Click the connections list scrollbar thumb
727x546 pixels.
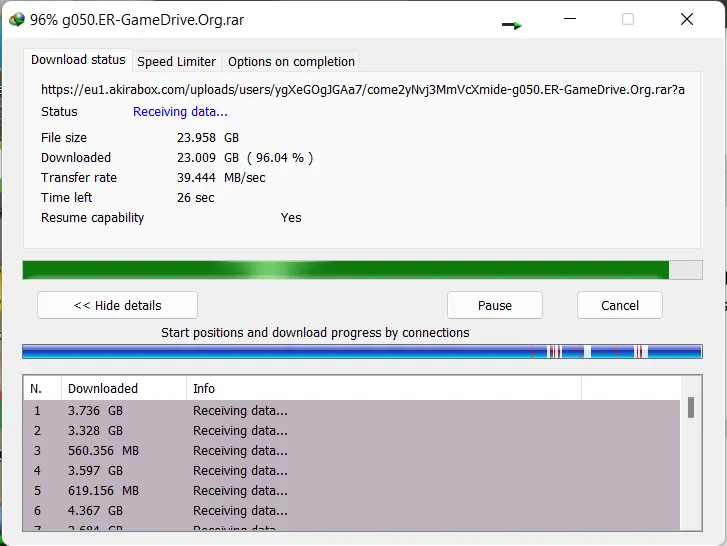tap(691, 407)
